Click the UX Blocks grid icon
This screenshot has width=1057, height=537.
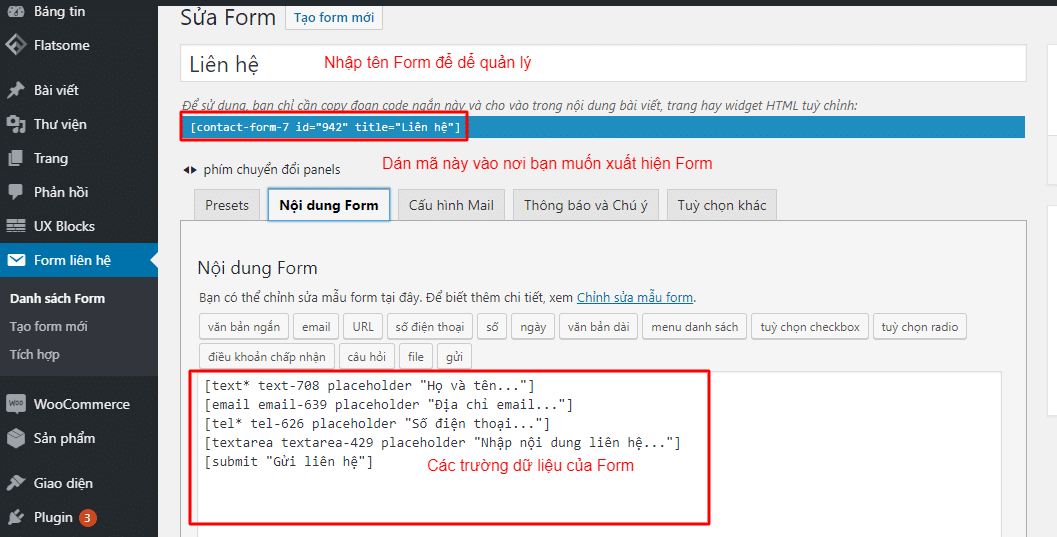[x=16, y=226]
